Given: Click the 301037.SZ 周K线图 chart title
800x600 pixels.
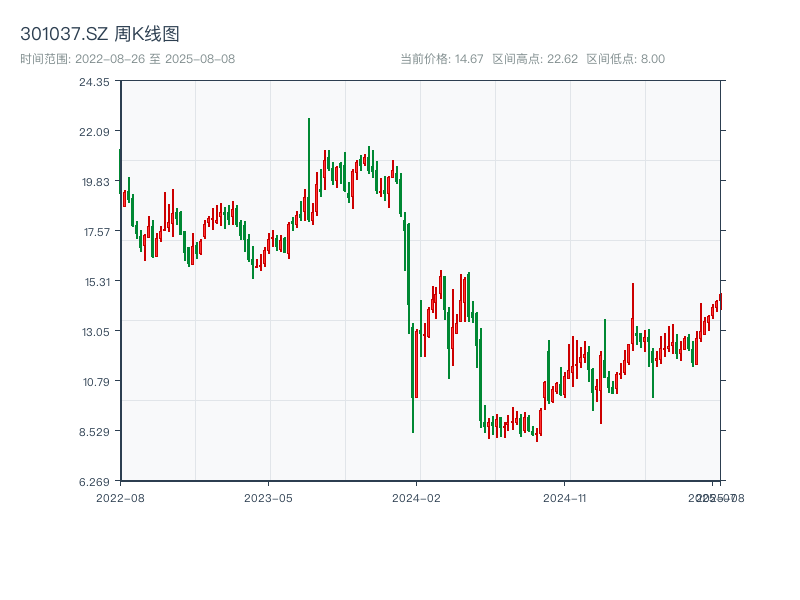Looking at the screenshot, I should (x=99, y=35).
